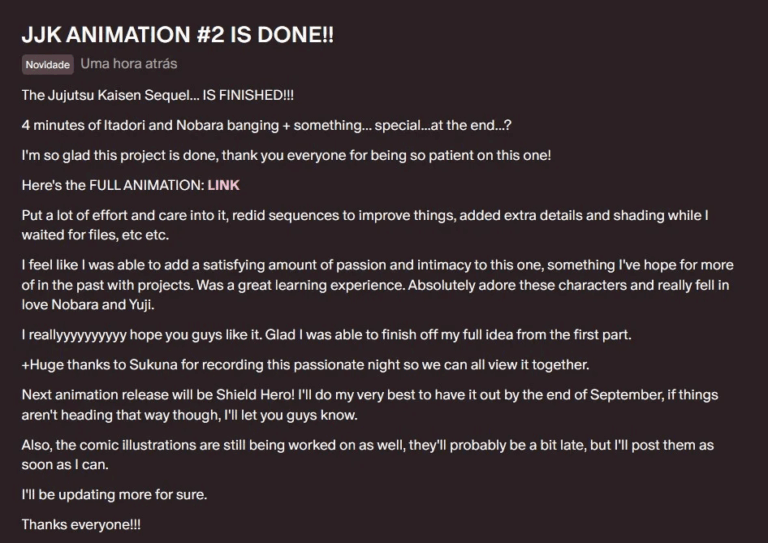Click the 'Was a great learning experience' paragraph

click(x=377, y=285)
